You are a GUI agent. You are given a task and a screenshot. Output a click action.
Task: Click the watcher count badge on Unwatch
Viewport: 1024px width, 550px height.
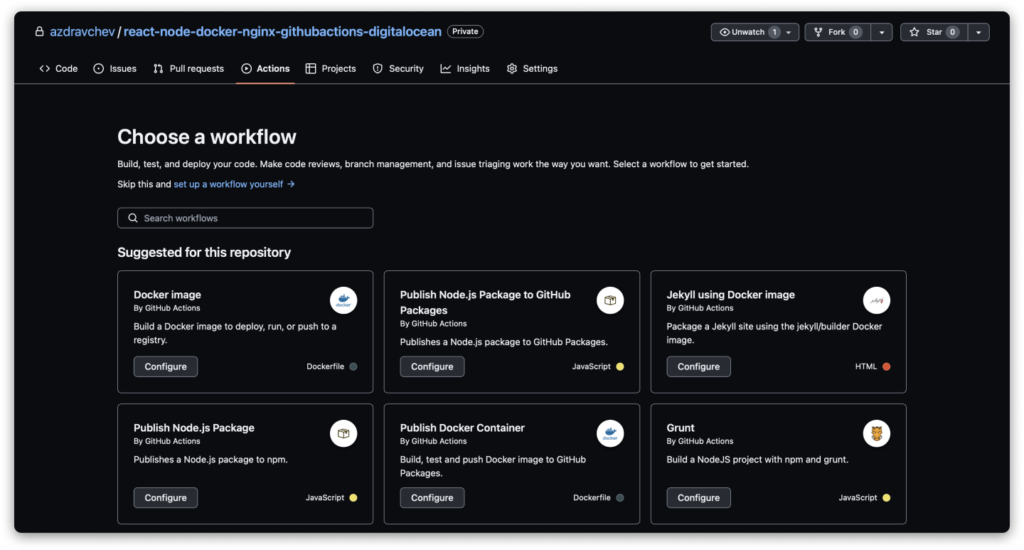pos(774,32)
